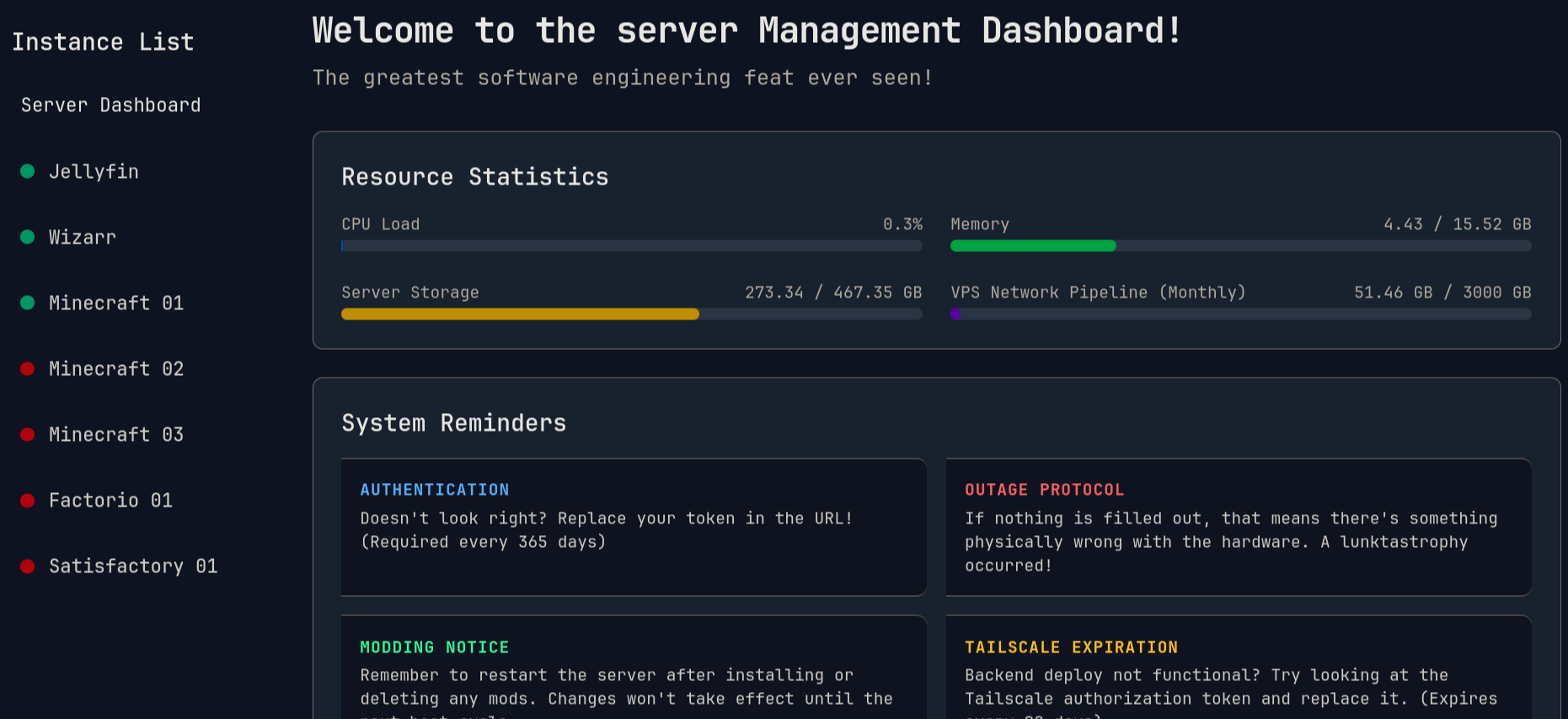Click the OUTAGE PROTOCOL reminder title
This screenshot has width=1568, height=719.
coord(1045,490)
